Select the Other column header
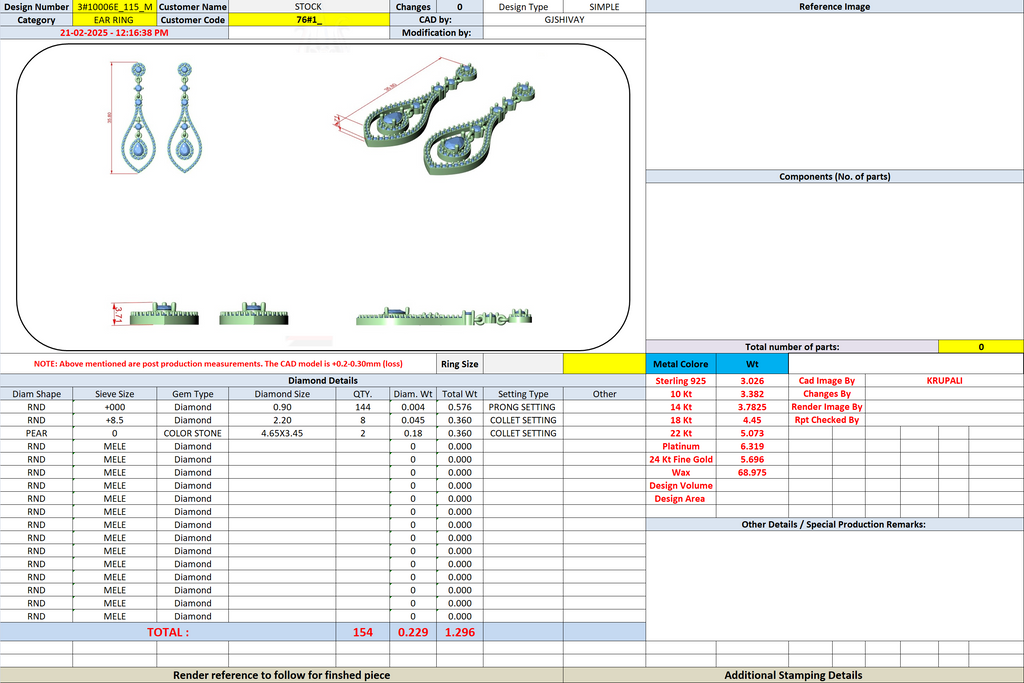1024x683 pixels. click(604, 394)
